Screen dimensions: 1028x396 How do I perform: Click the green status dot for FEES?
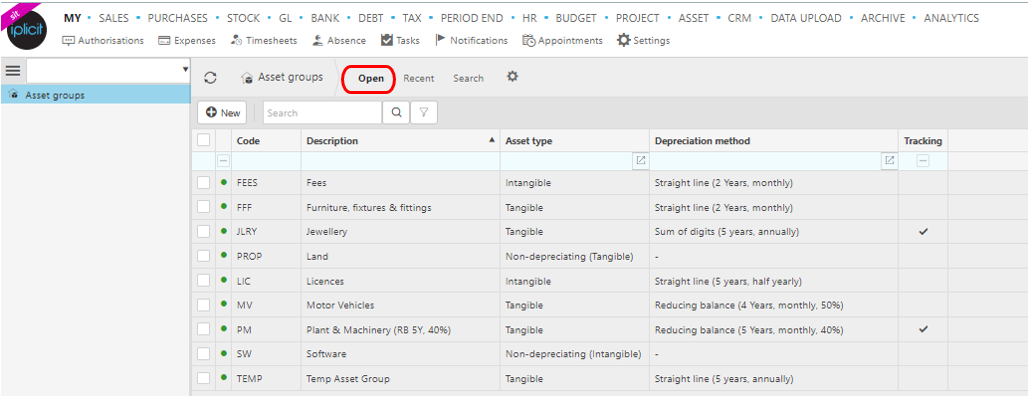pyautogui.click(x=224, y=182)
